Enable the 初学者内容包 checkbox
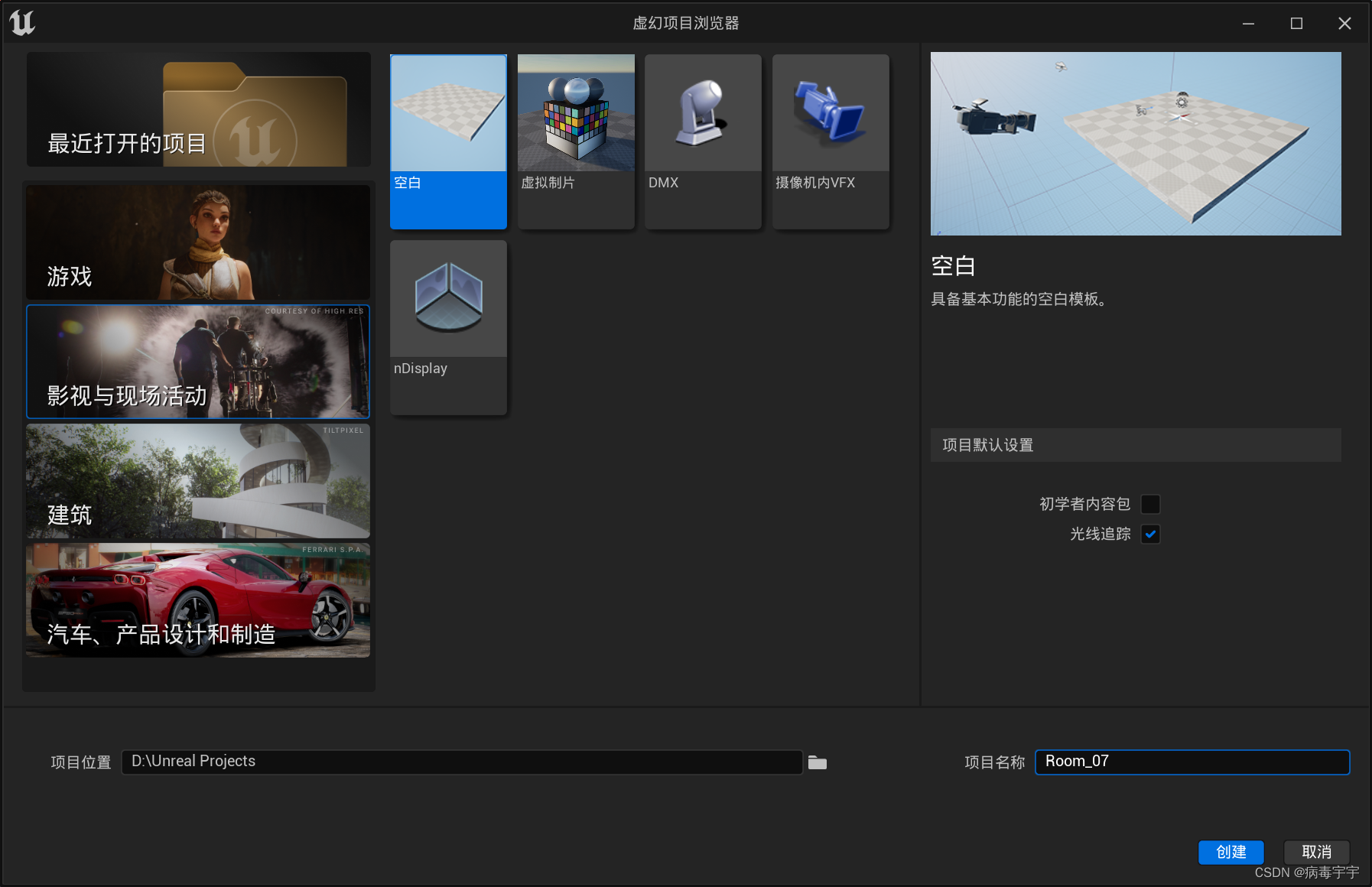The image size is (1372, 887). point(1151,503)
